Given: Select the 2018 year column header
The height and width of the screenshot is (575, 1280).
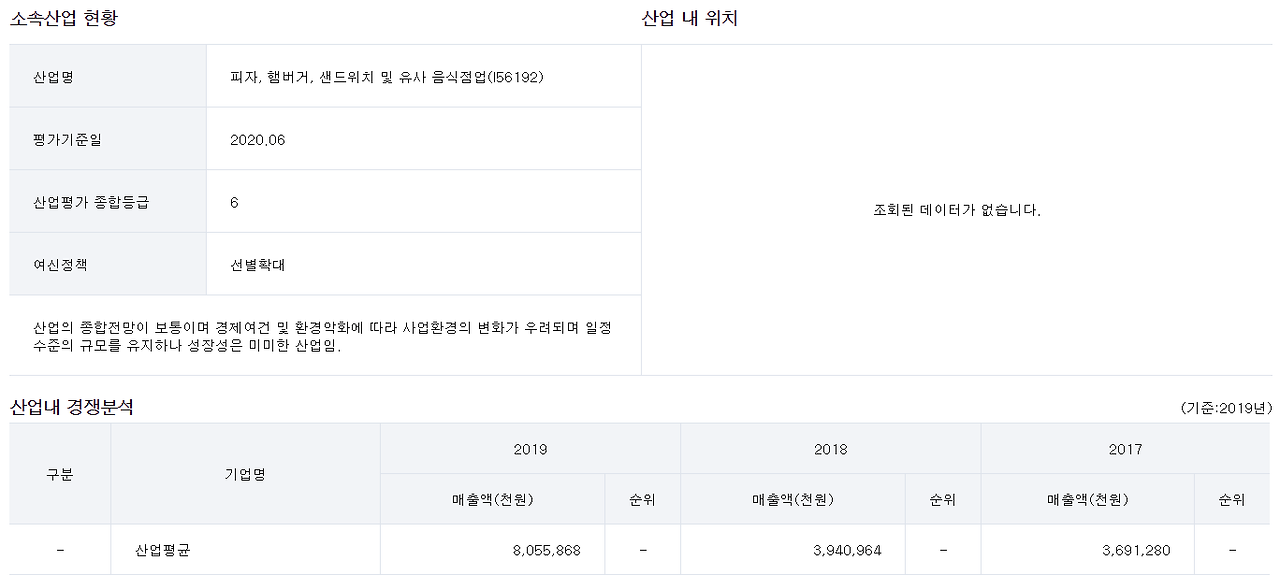Looking at the screenshot, I should [830, 449].
